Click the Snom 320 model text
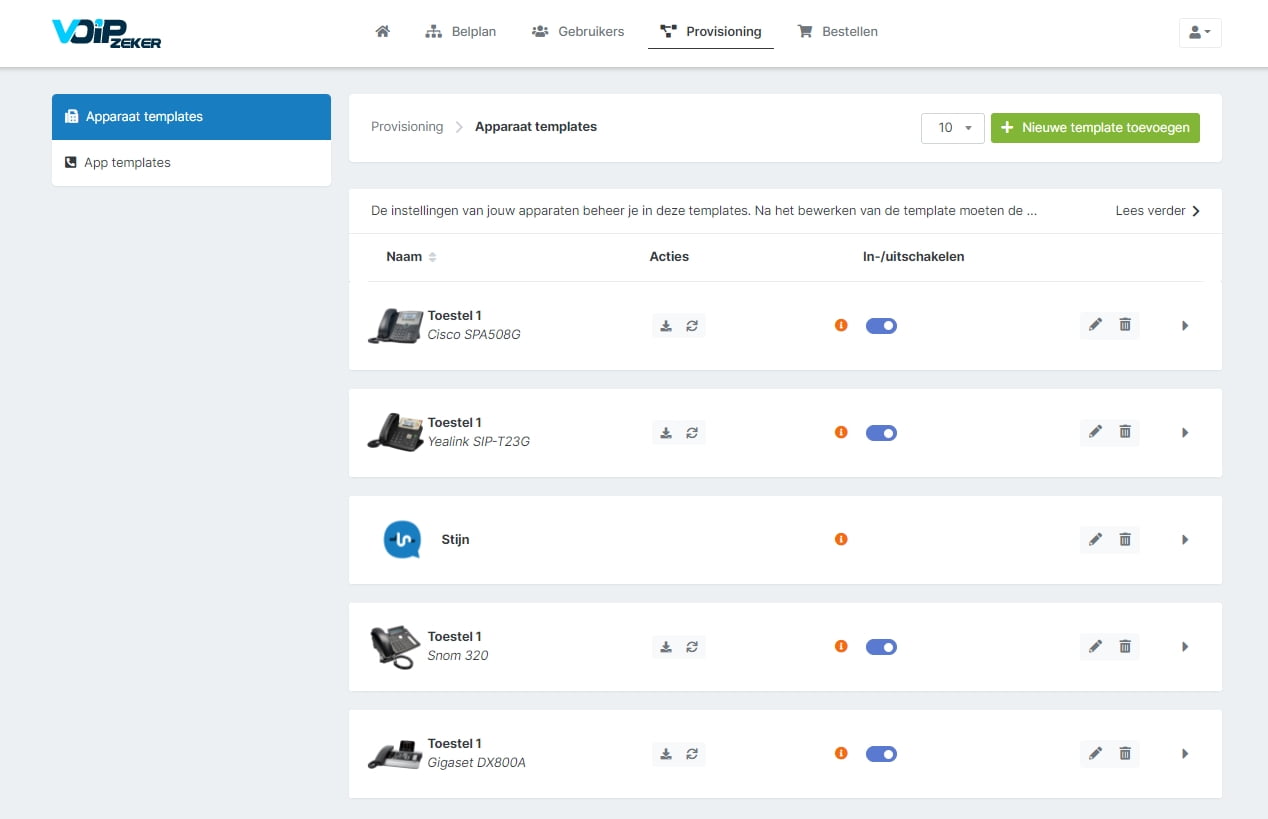 pyautogui.click(x=458, y=656)
